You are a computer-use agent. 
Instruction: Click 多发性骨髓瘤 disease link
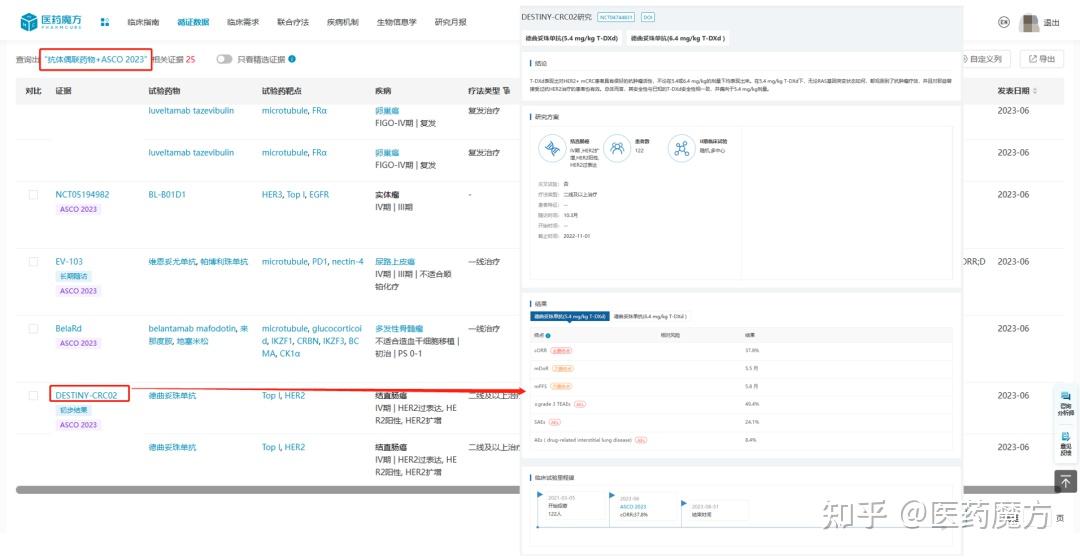399,328
